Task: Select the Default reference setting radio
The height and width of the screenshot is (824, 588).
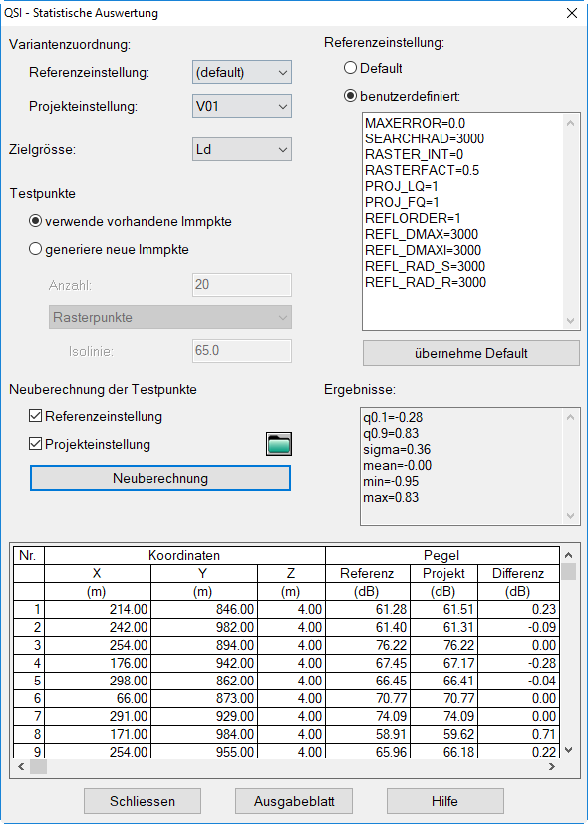Action: coord(350,68)
